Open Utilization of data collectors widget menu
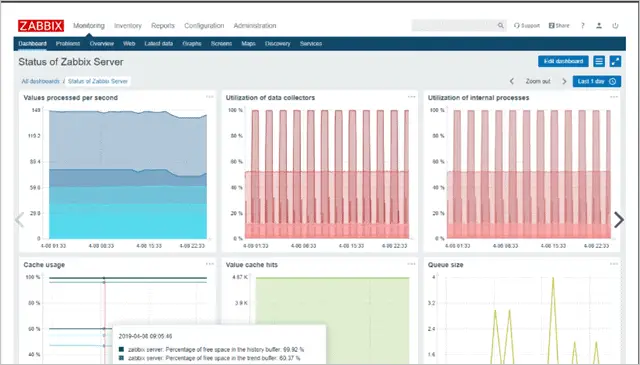Image resolution: width=640 pixels, height=365 pixels. [x=411, y=97]
